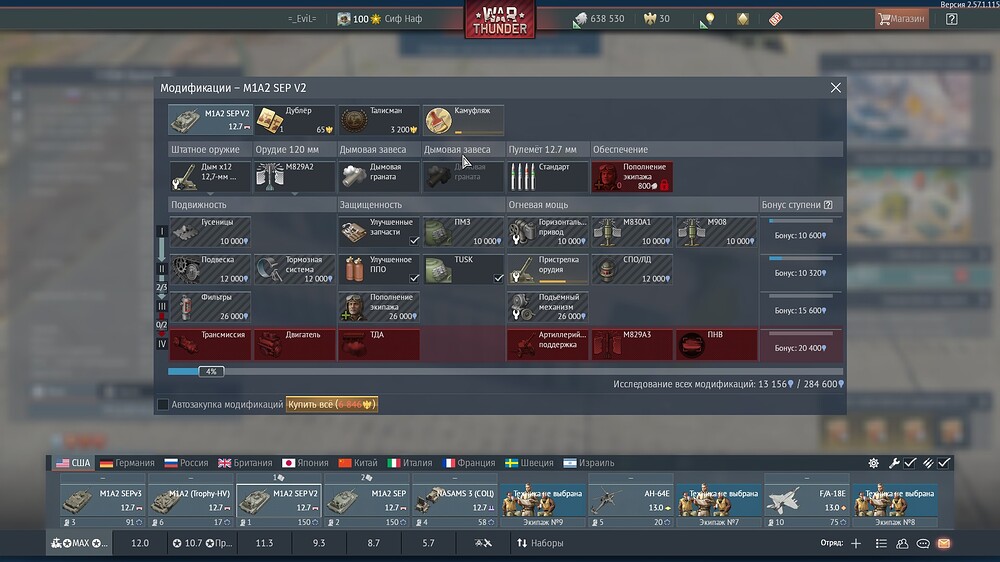This screenshot has height=562, width=1000.
Task: Switch to the Германия nation tab
Action: pos(128,463)
